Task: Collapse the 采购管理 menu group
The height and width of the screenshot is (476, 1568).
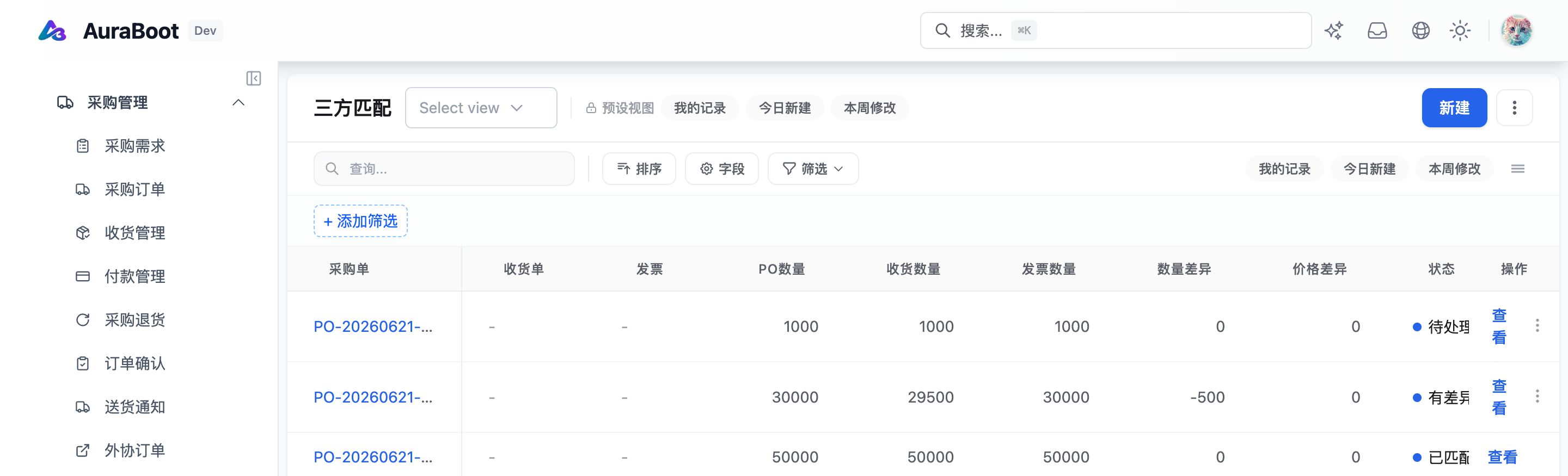Action: (x=238, y=103)
